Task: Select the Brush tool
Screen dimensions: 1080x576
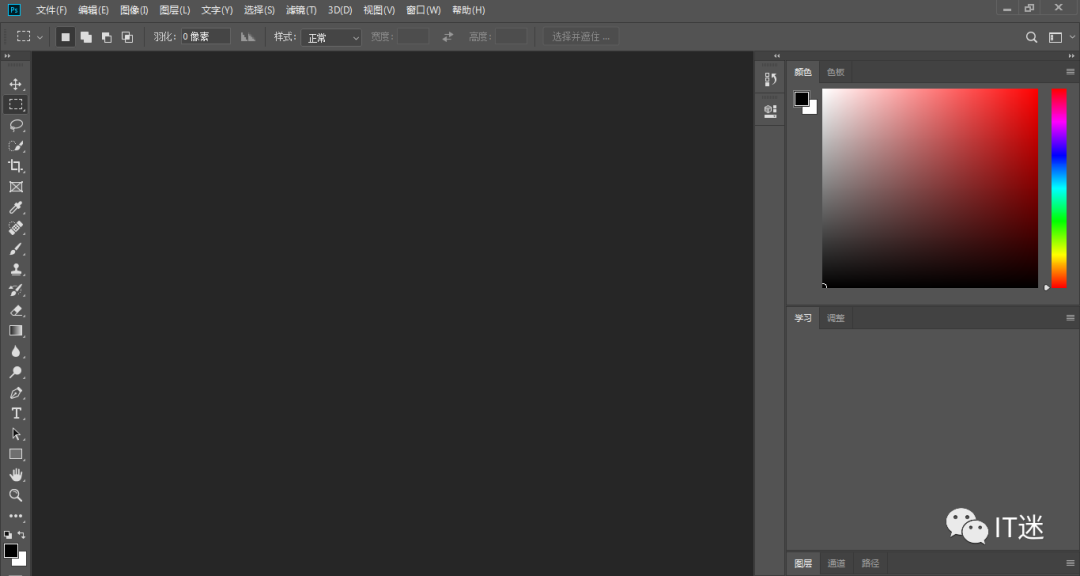Action: coord(15,248)
